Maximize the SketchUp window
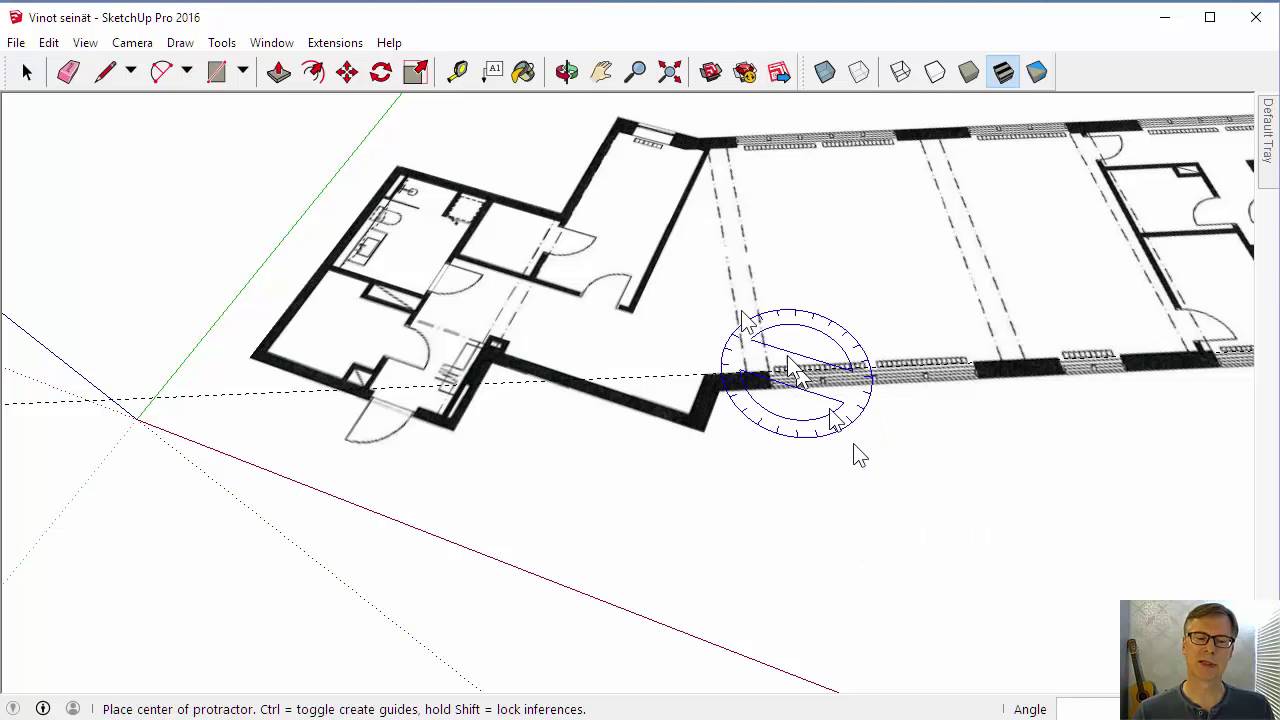 click(x=1210, y=17)
